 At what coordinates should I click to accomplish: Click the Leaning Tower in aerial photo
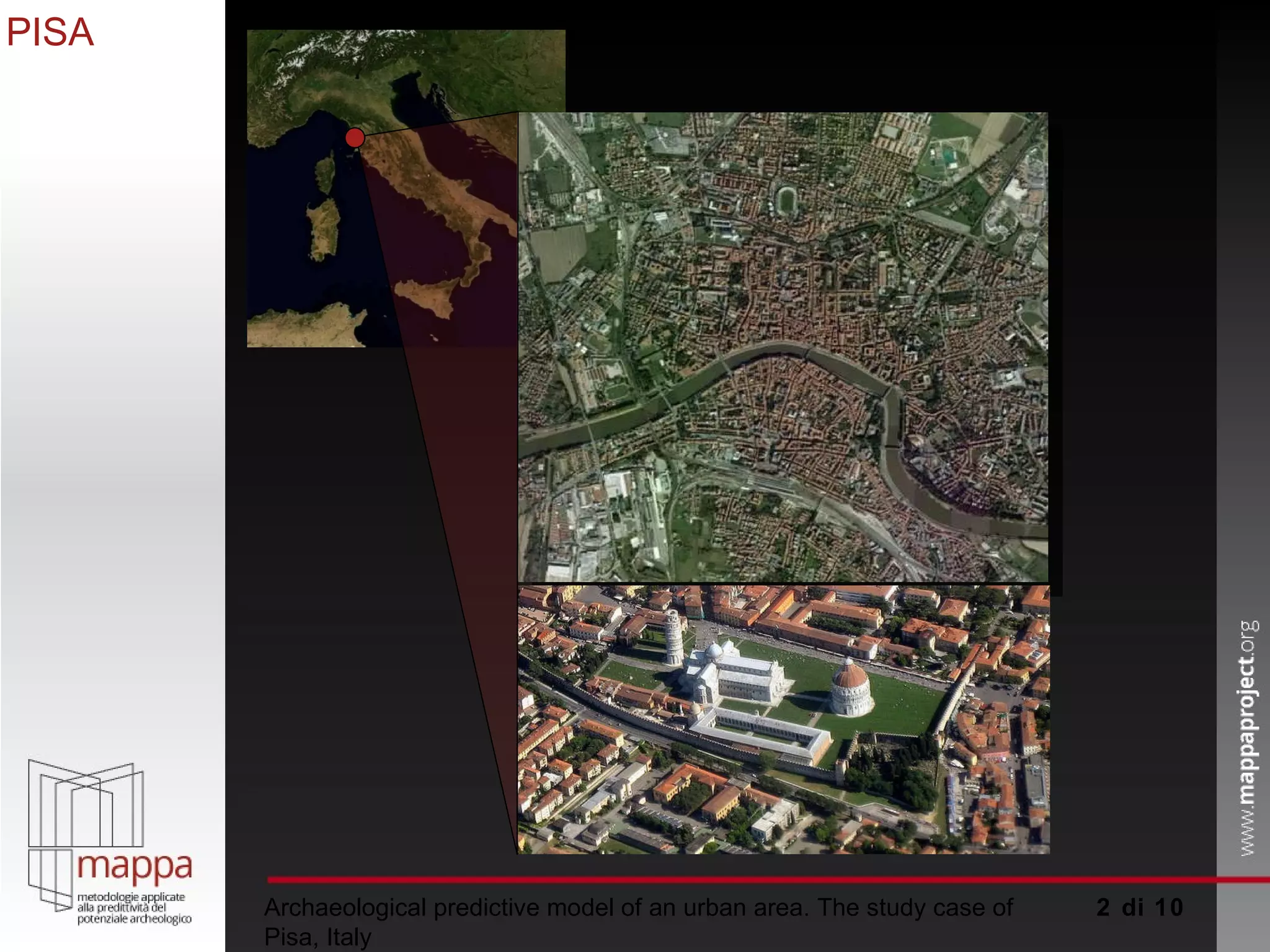pos(673,638)
